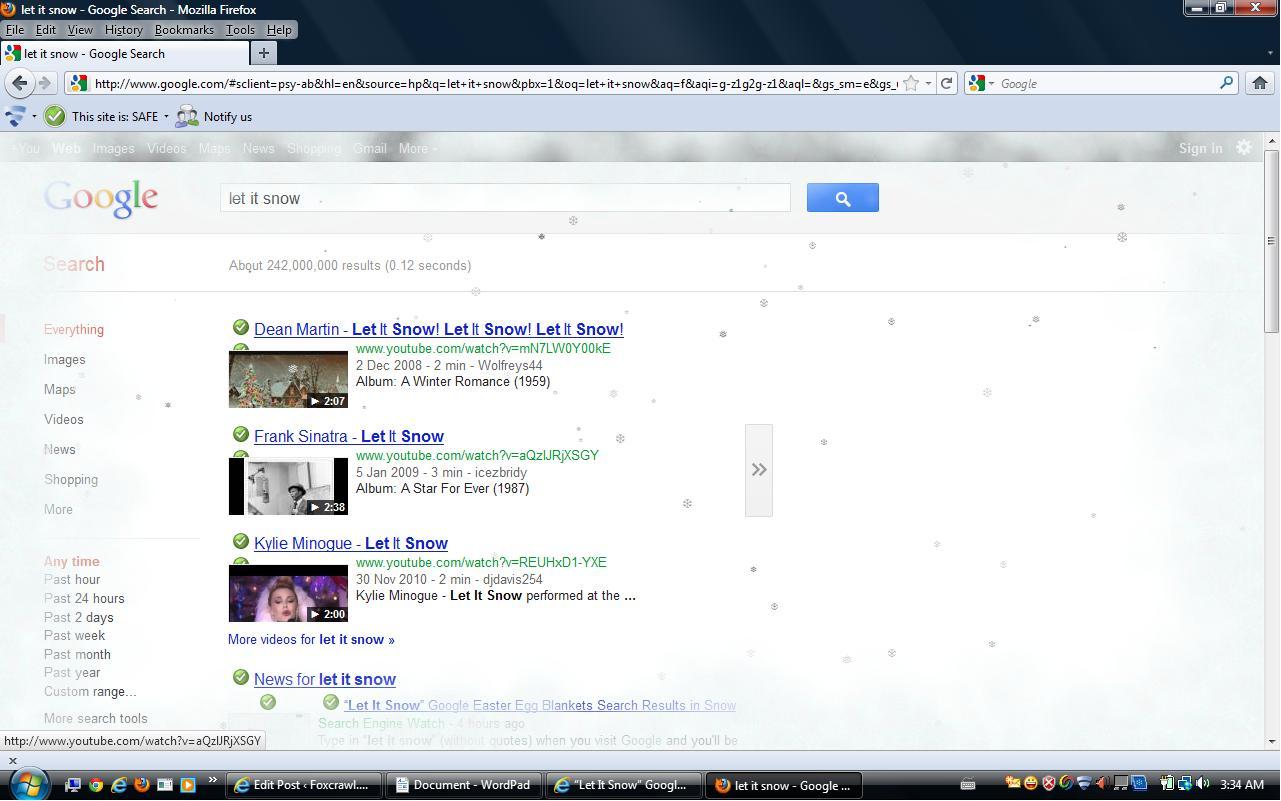Image resolution: width=1281 pixels, height=801 pixels.
Task: Click the red shield tray icon
Action: (1049, 785)
